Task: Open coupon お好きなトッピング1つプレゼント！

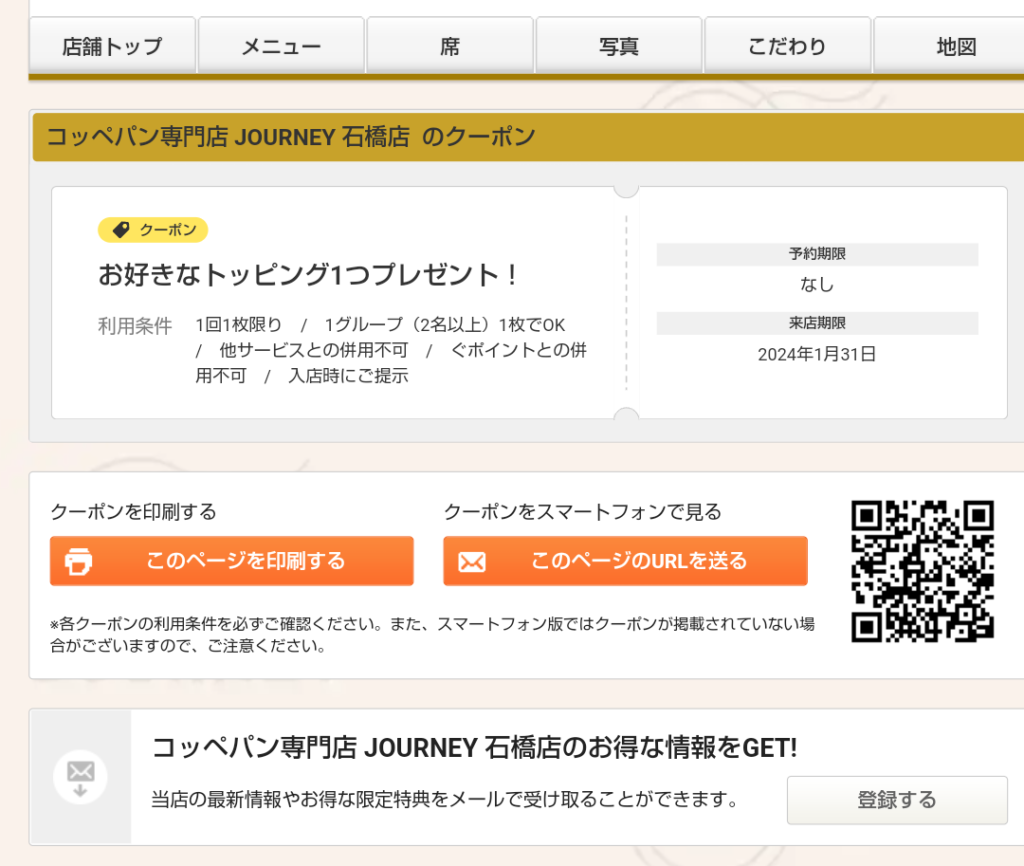Action: tap(308, 274)
